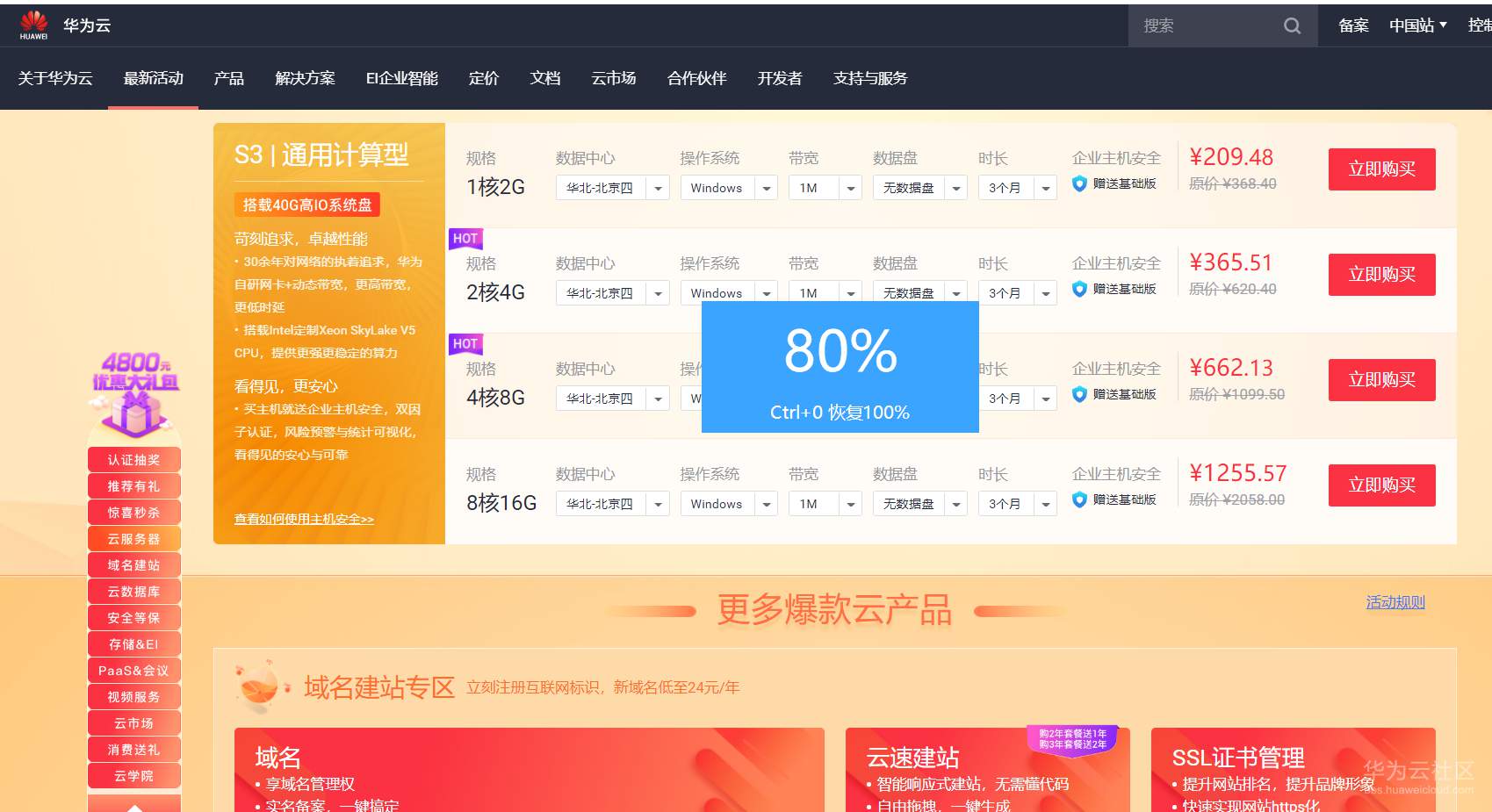
Task: Buy the 8核16G server with 立即购买
Action: tap(1381, 485)
